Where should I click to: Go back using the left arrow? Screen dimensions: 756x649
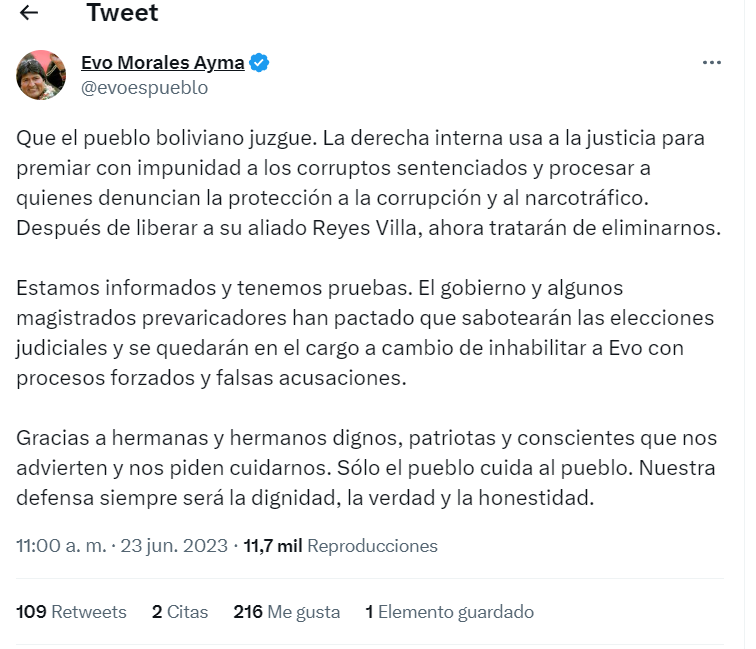[x=29, y=13]
